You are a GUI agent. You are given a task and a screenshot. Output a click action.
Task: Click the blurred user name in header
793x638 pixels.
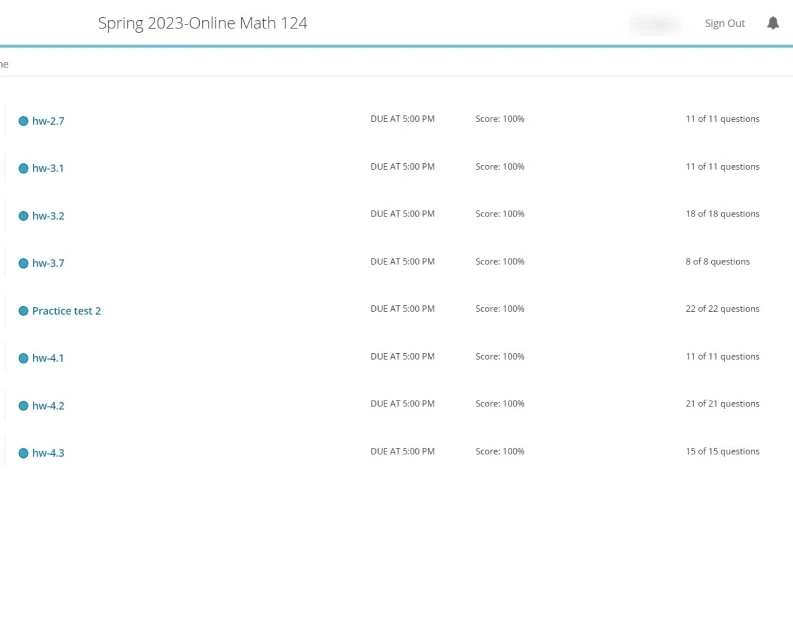655,24
